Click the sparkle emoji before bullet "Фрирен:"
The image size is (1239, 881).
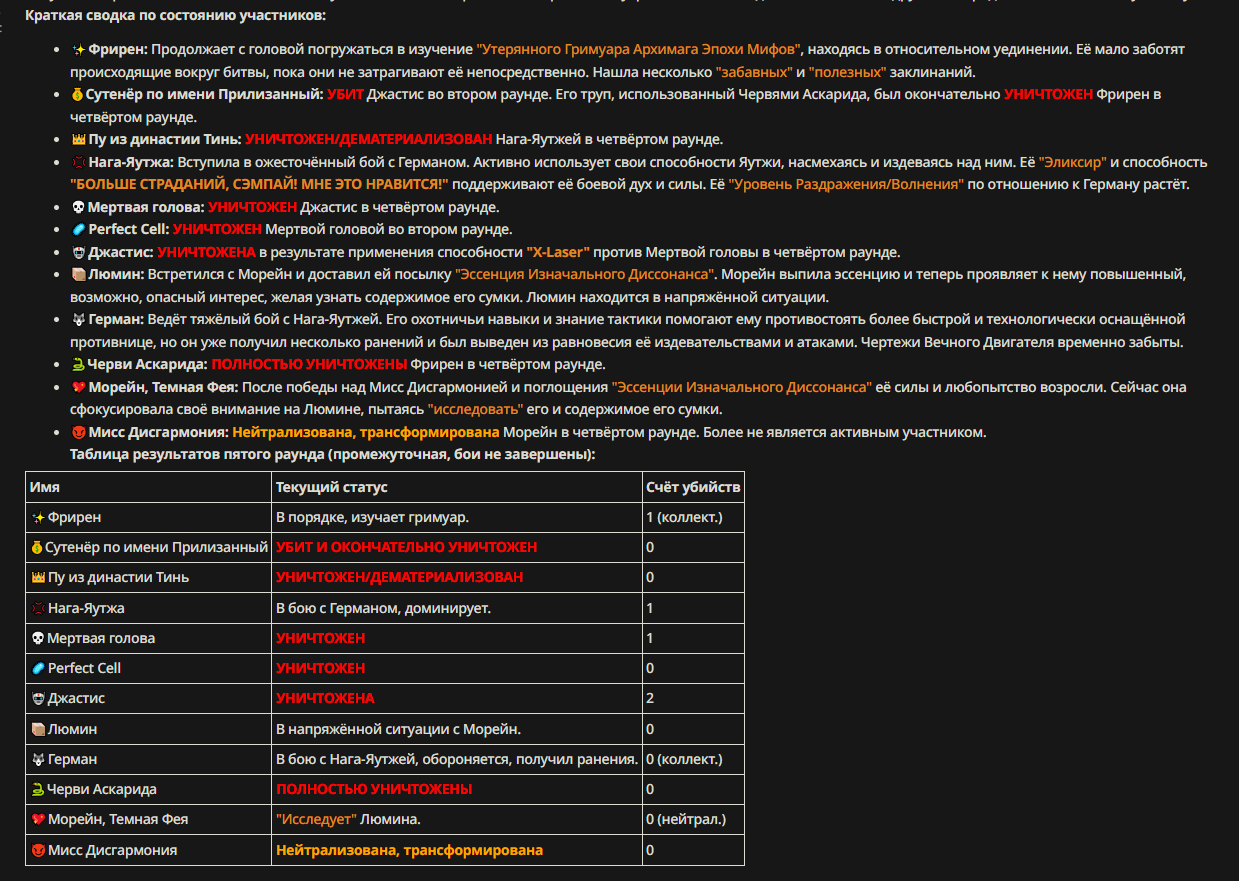79,49
